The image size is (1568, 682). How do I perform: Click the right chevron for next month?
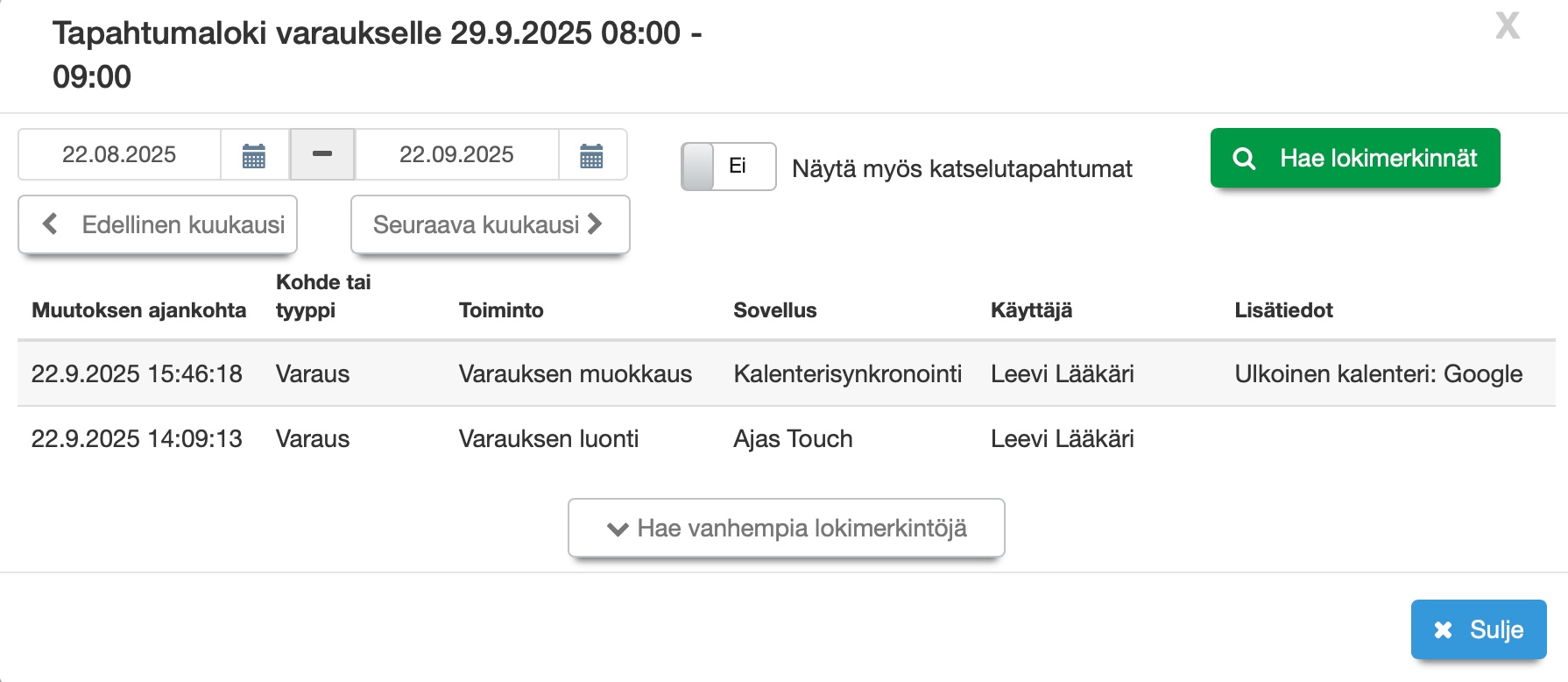596,224
